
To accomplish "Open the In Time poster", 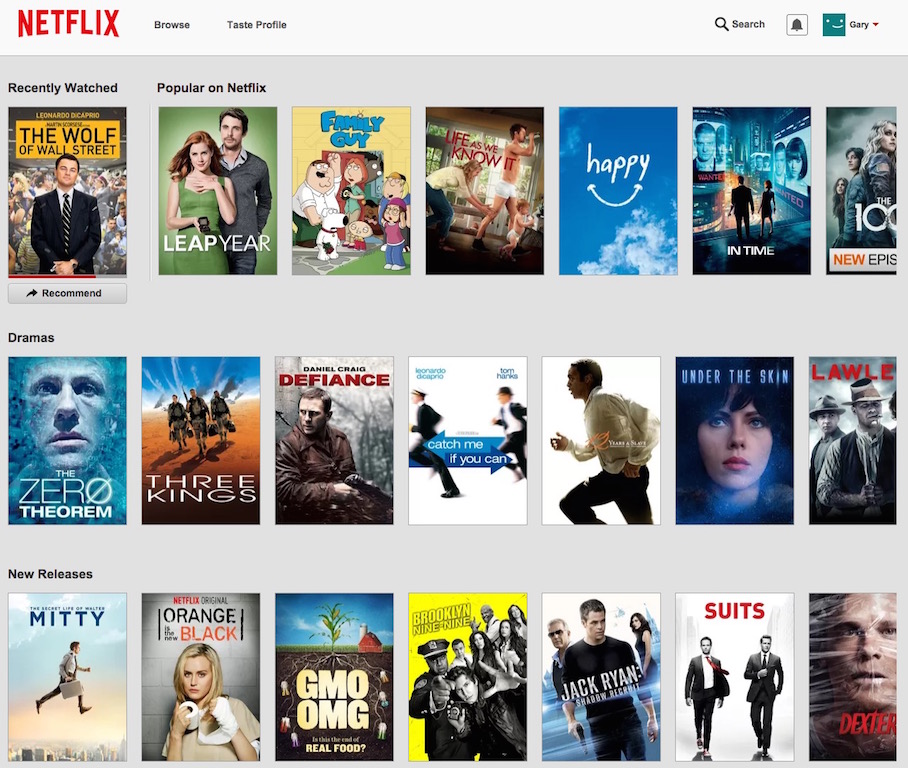I will click(752, 191).
